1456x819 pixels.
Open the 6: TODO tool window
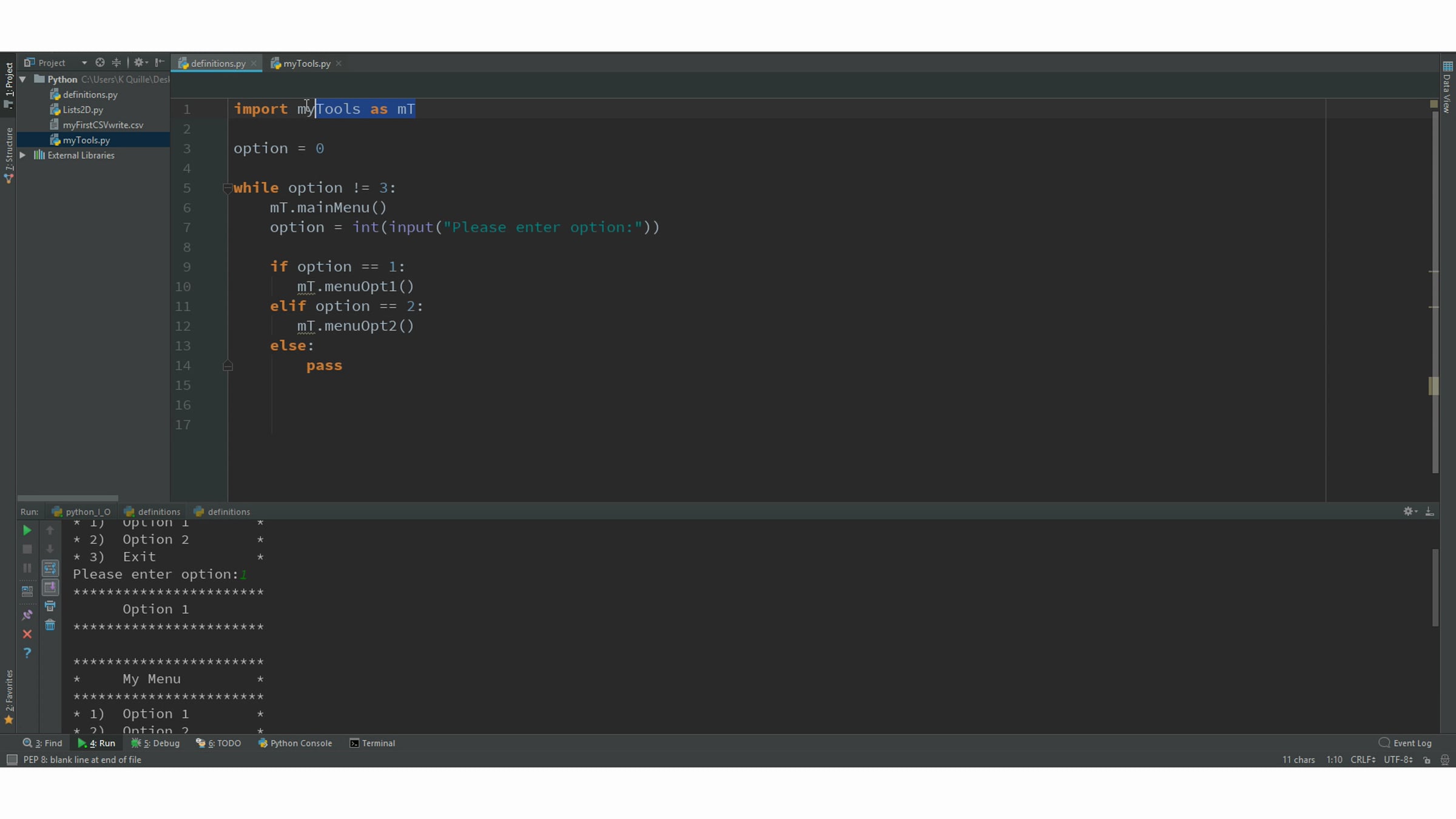click(x=218, y=743)
